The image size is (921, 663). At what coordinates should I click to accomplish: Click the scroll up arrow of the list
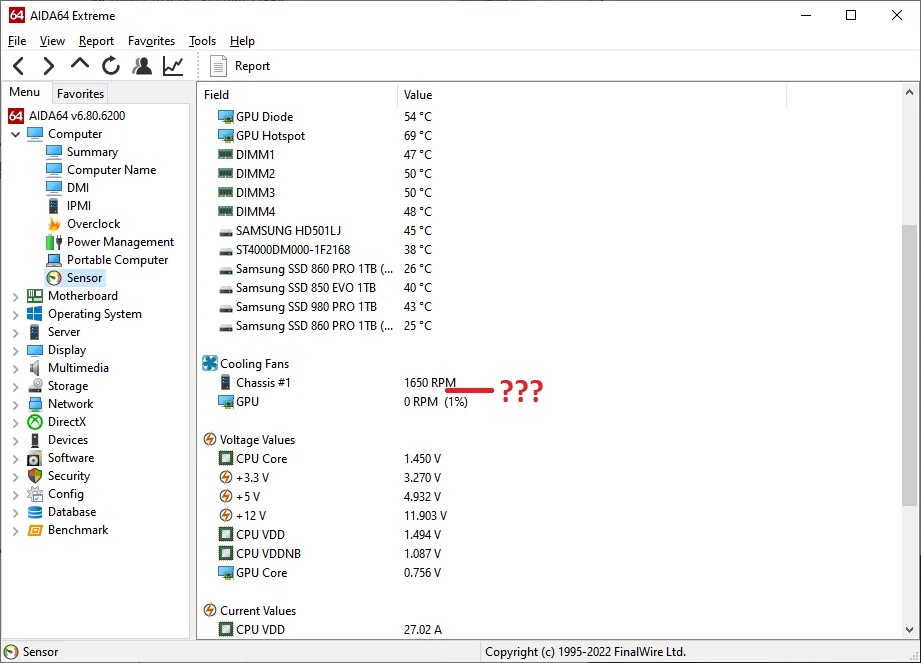pyautogui.click(x=909, y=92)
